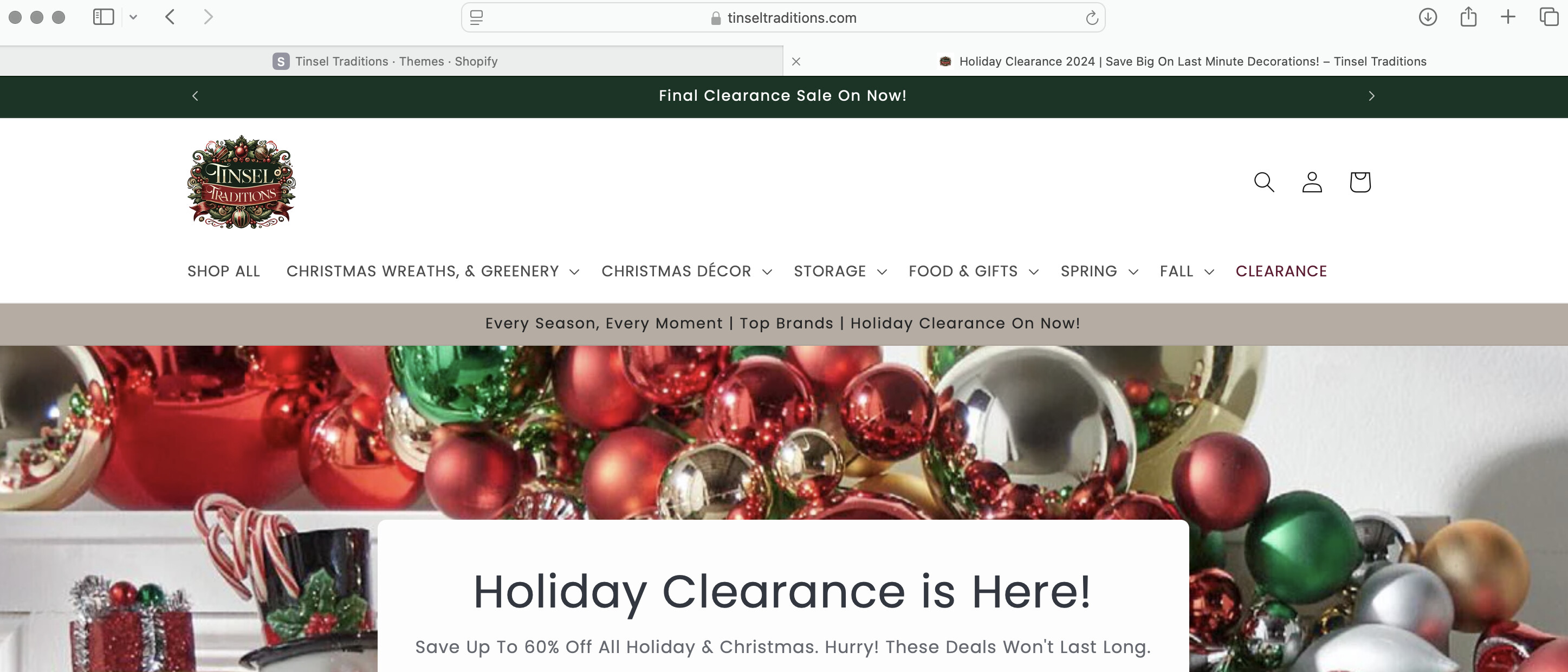Expand Food & Gifts dropdown
1568x672 pixels.
tap(973, 272)
